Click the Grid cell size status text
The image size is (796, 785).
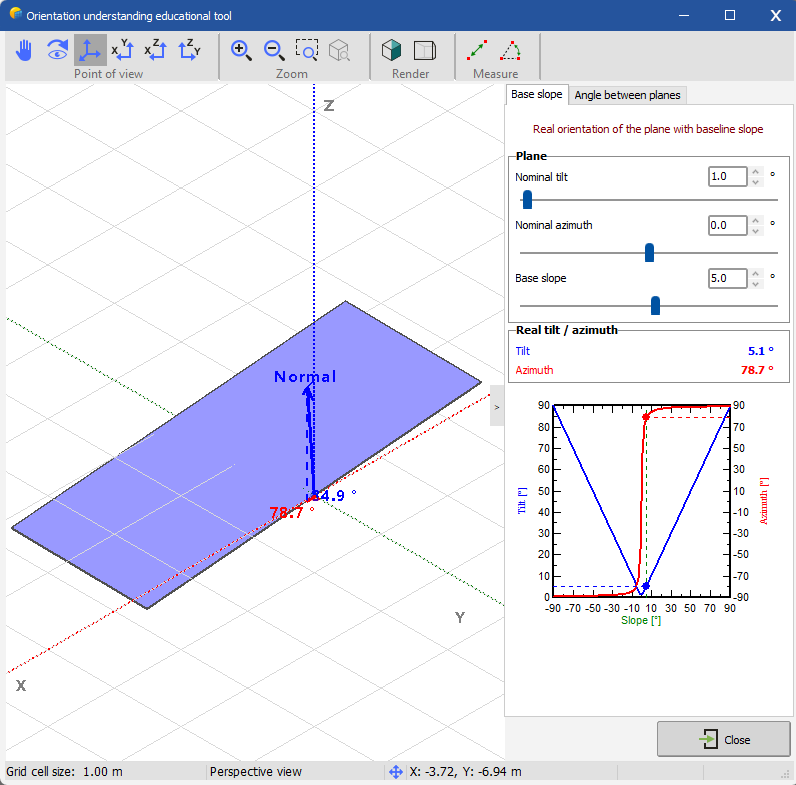click(64, 772)
